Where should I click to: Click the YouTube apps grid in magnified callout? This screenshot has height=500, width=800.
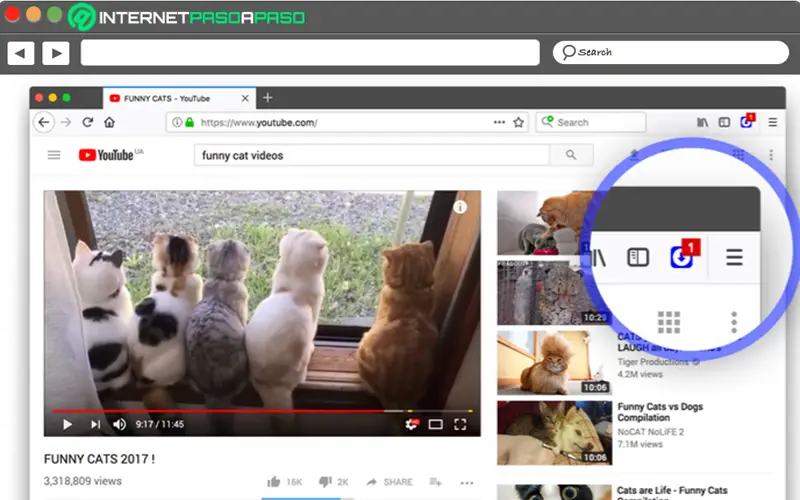[x=669, y=322]
